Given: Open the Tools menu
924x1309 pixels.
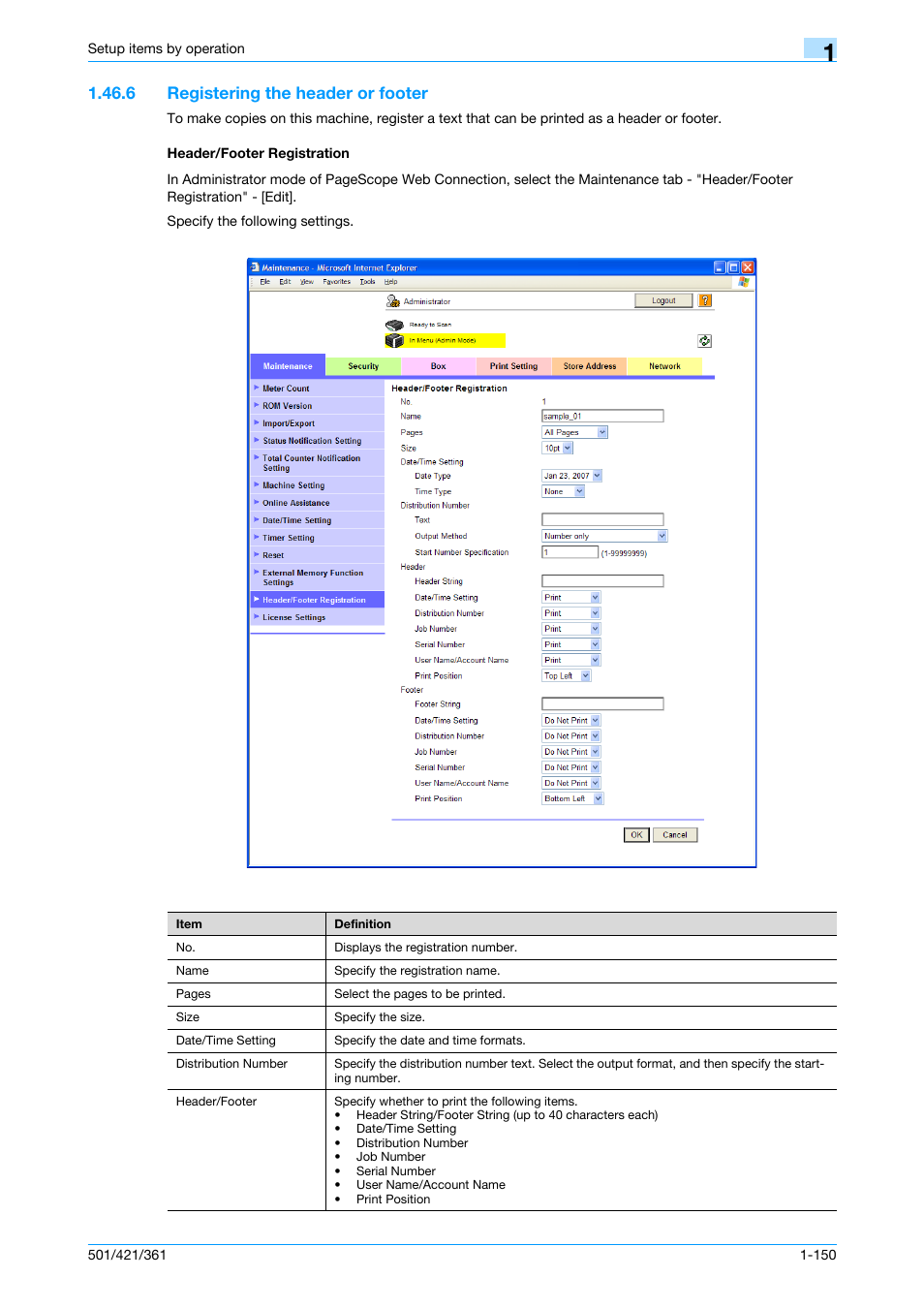Looking at the screenshot, I should pos(367,282).
